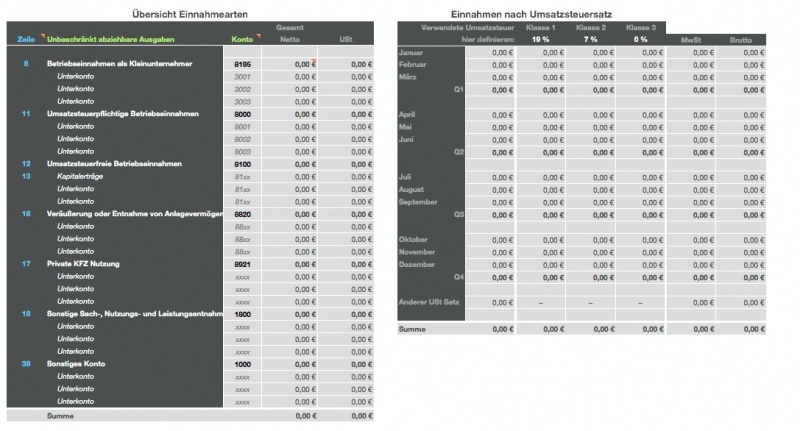Select account number cell 8820
The height and width of the screenshot is (431, 800).
(242, 214)
